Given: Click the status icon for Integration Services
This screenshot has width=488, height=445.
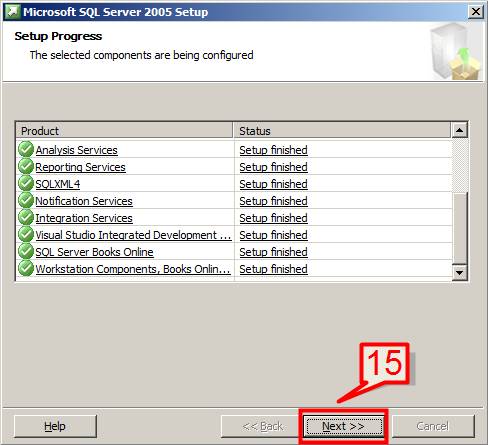Looking at the screenshot, I should (x=26, y=217).
